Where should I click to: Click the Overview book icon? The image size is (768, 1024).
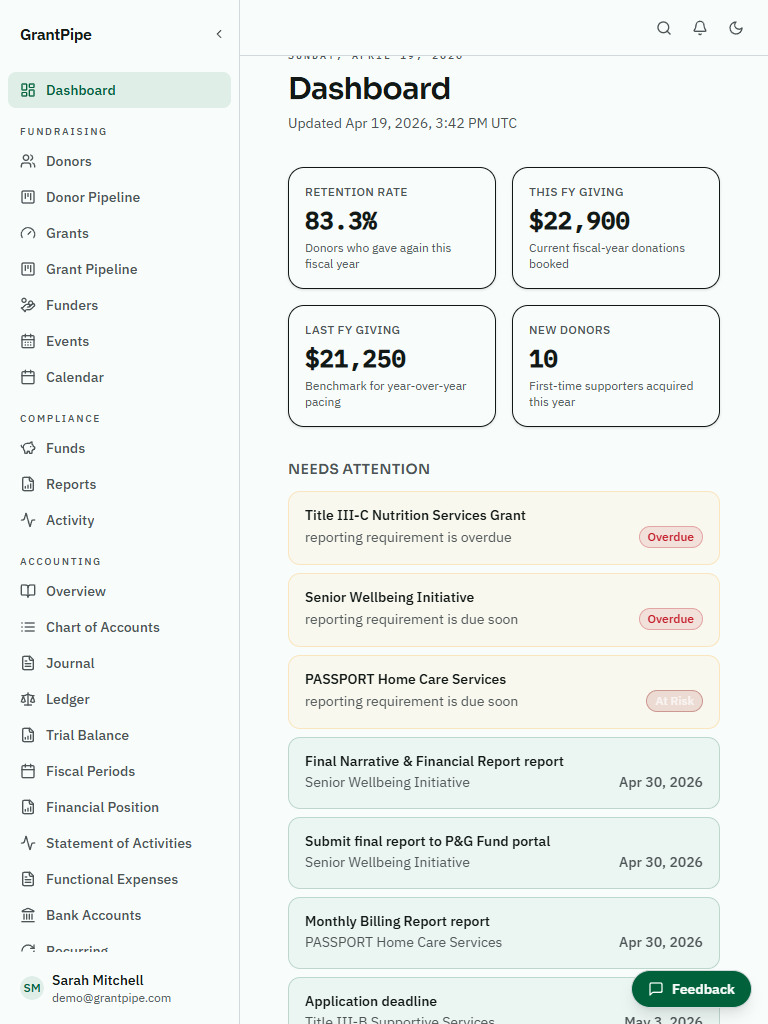click(28, 591)
